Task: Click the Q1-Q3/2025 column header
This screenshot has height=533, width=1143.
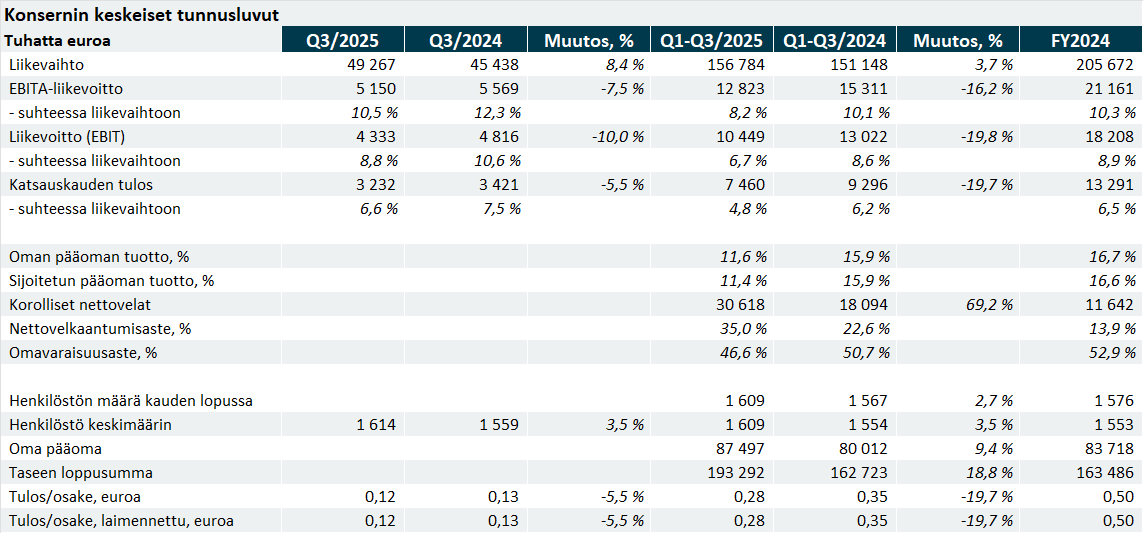Action: (x=711, y=40)
